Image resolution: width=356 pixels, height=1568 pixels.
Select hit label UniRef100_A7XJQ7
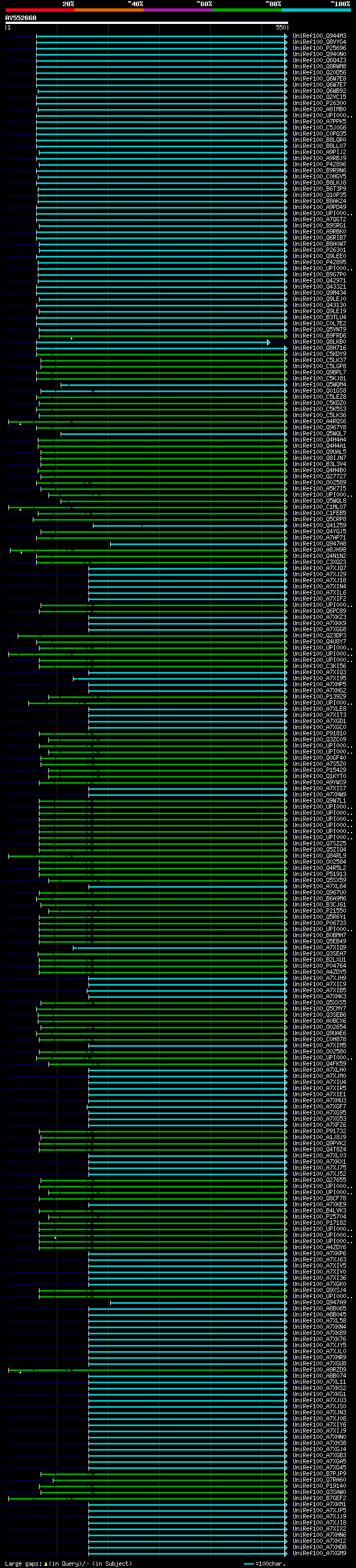[x=319, y=568]
